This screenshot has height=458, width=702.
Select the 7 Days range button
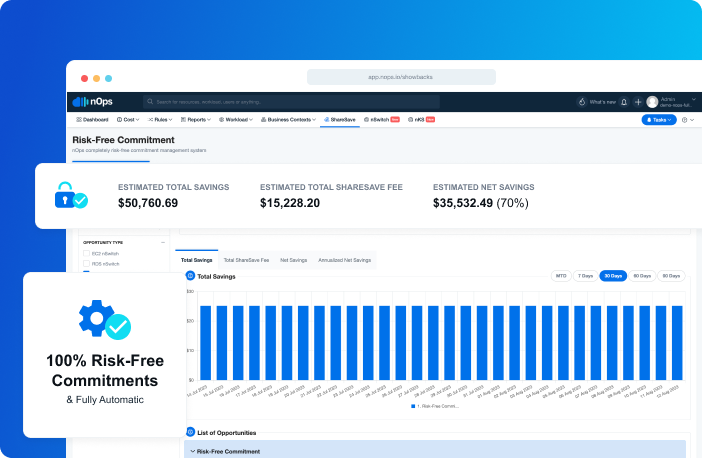coord(585,276)
